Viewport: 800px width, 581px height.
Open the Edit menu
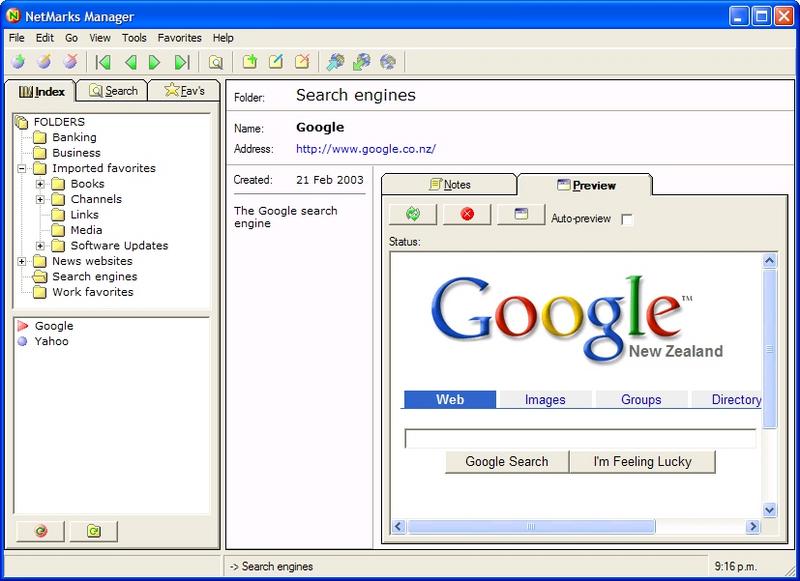44,38
